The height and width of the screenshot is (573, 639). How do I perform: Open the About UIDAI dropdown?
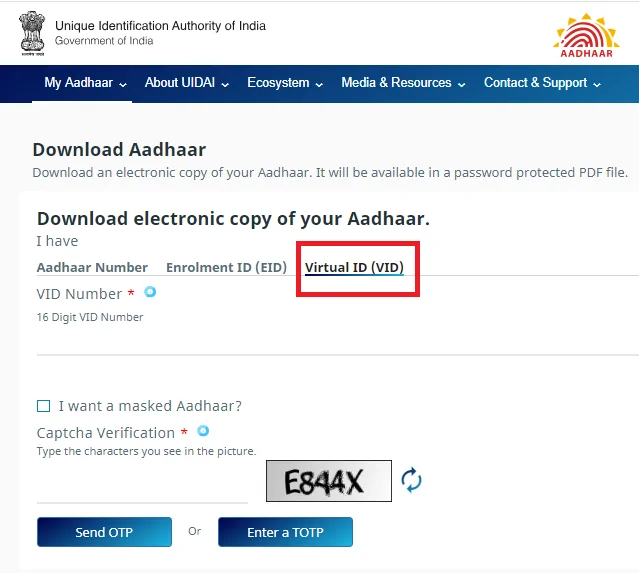click(187, 83)
